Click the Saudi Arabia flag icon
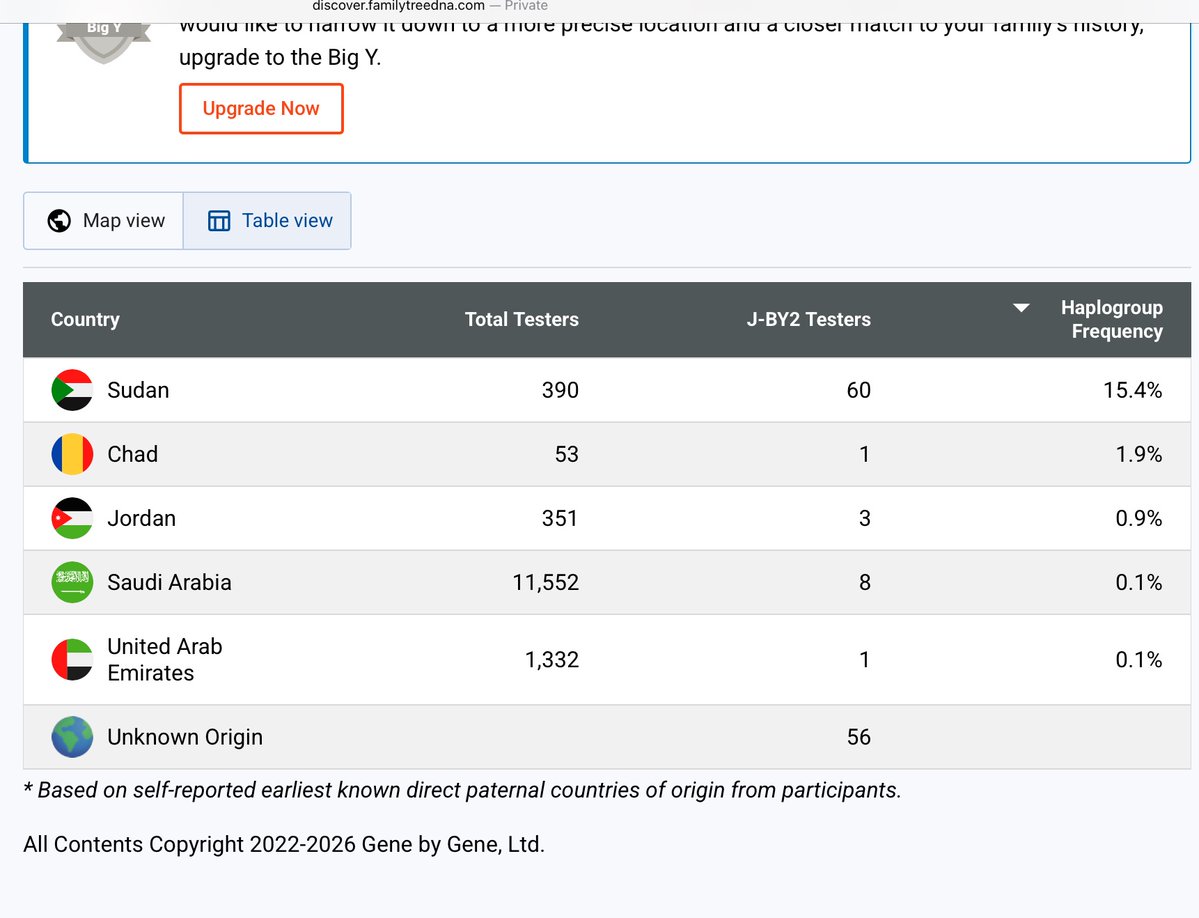Viewport: 1199px width, 918px height. coord(72,582)
